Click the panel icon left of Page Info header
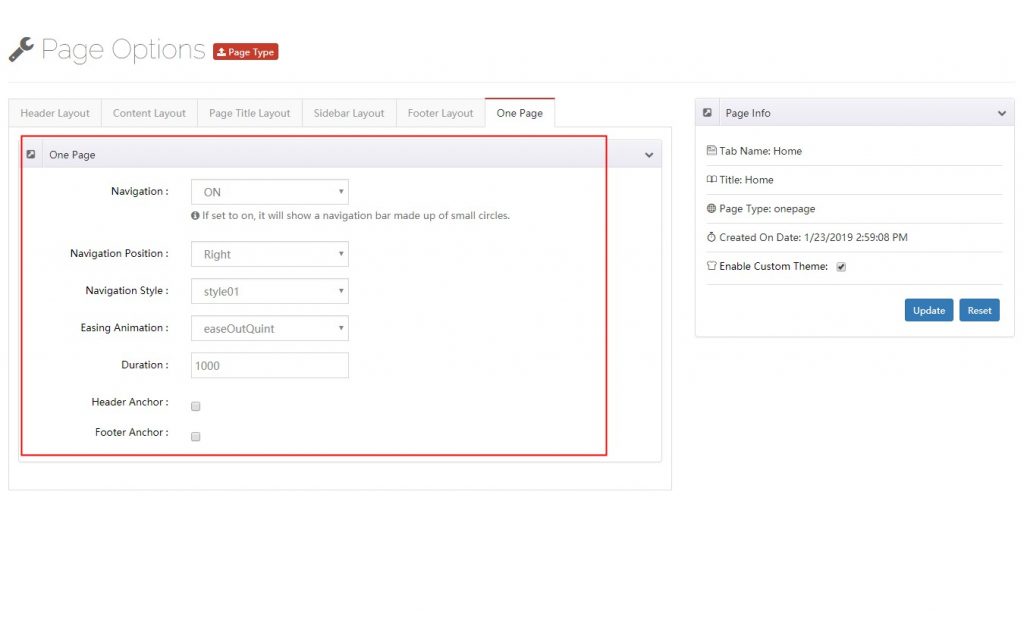Screen dimensions: 1024x620 (708, 112)
